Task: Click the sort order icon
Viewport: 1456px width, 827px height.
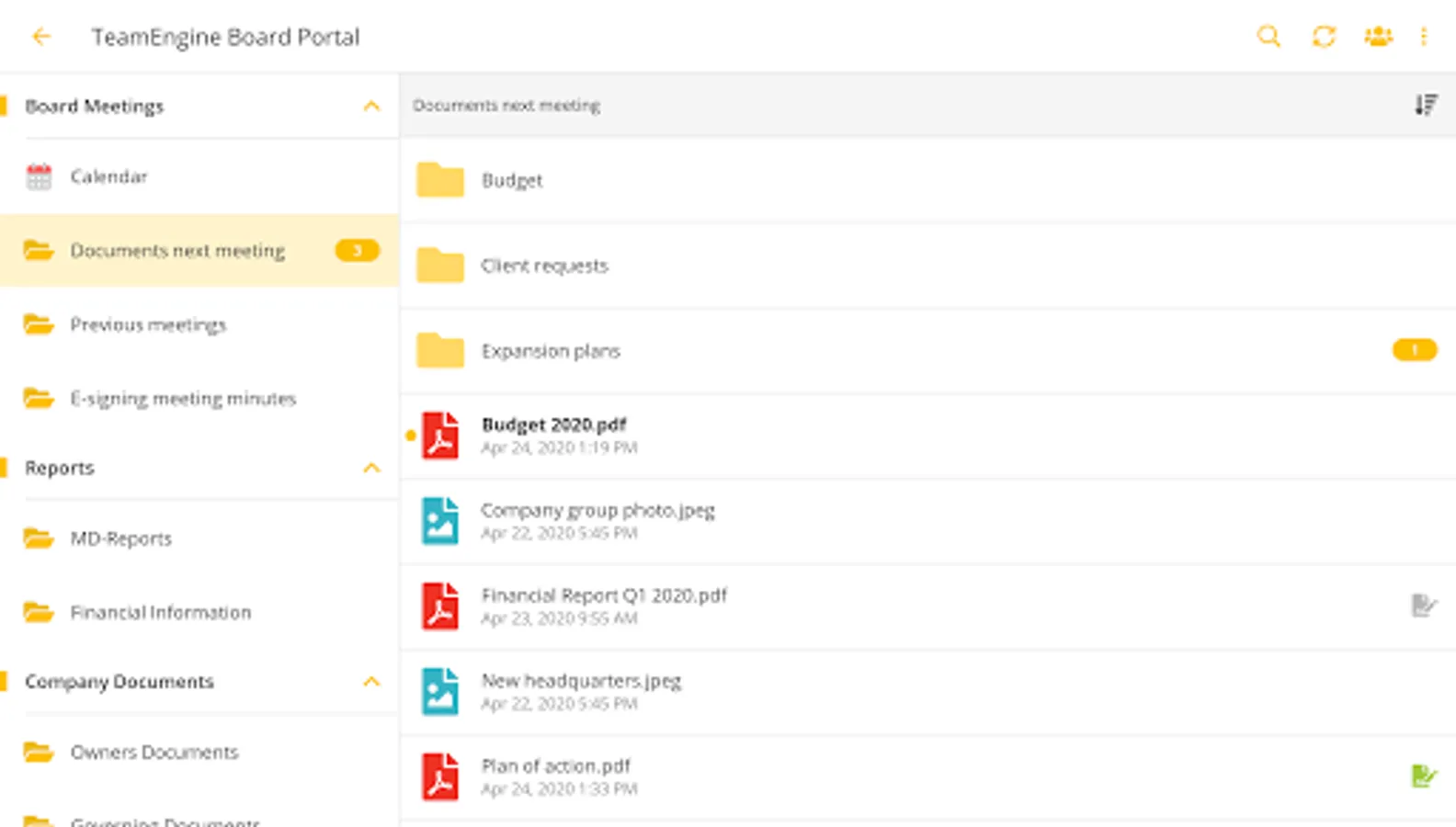Action: pos(1426,106)
